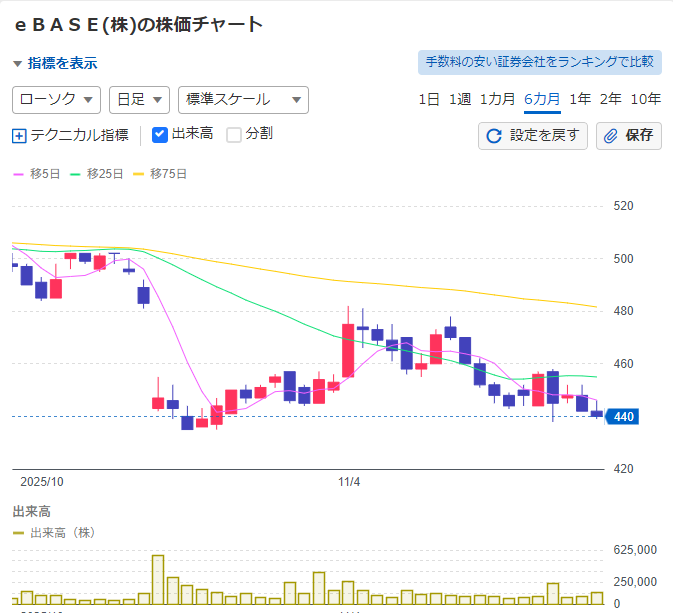Screen dimensions: 673x613
Task: Click the plus icon beside テクニカル指標
Action: (20, 136)
